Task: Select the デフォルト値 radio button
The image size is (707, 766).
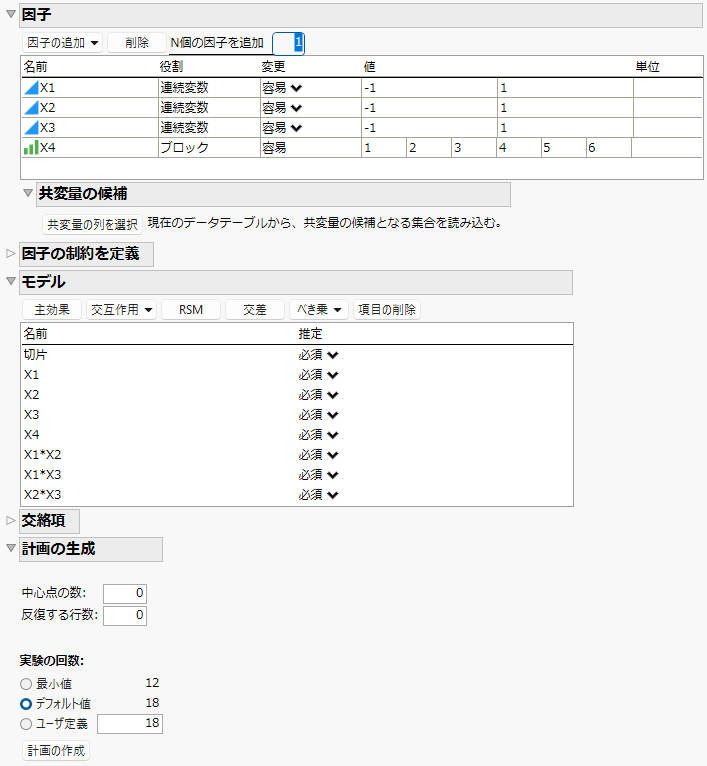Action: click(26, 704)
